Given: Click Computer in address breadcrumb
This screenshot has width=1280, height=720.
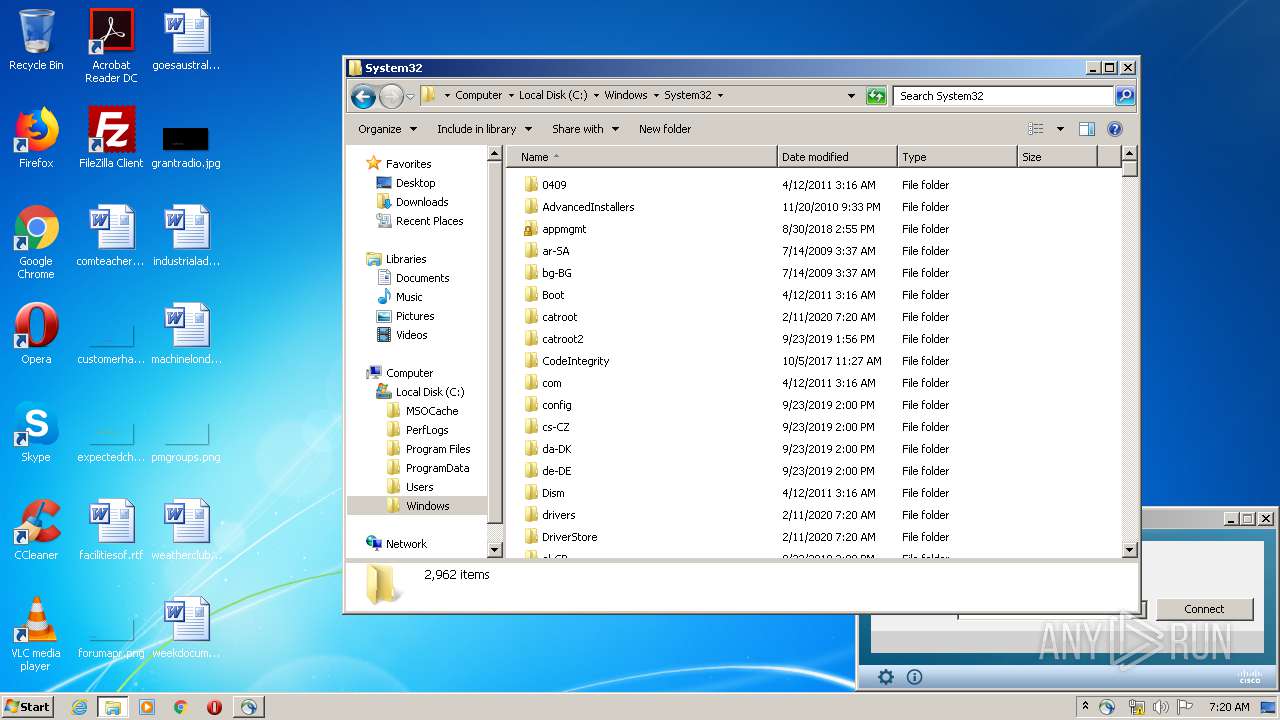Looking at the screenshot, I should [x=478, y=96].
